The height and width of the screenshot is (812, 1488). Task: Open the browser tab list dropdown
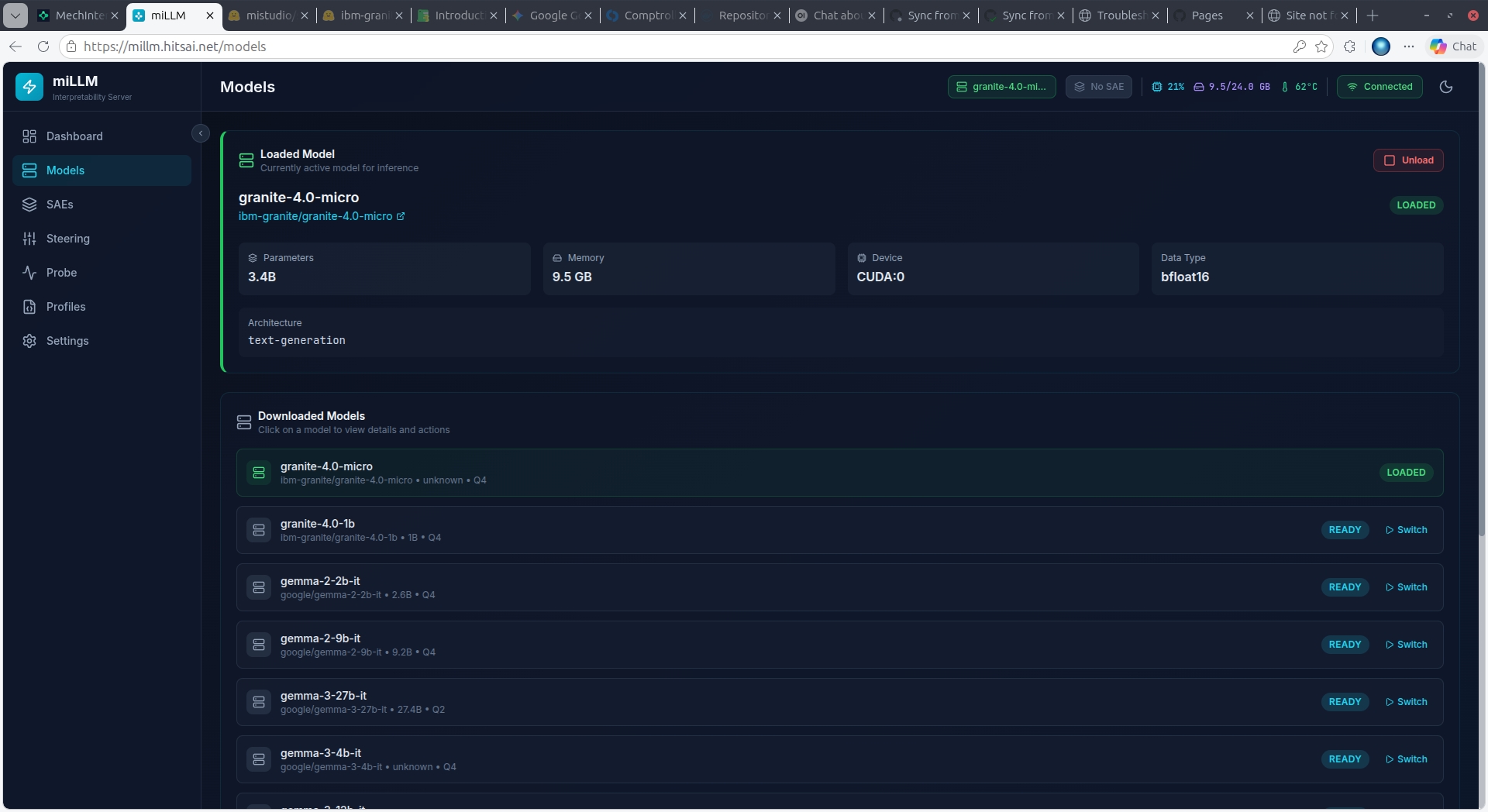15,15
